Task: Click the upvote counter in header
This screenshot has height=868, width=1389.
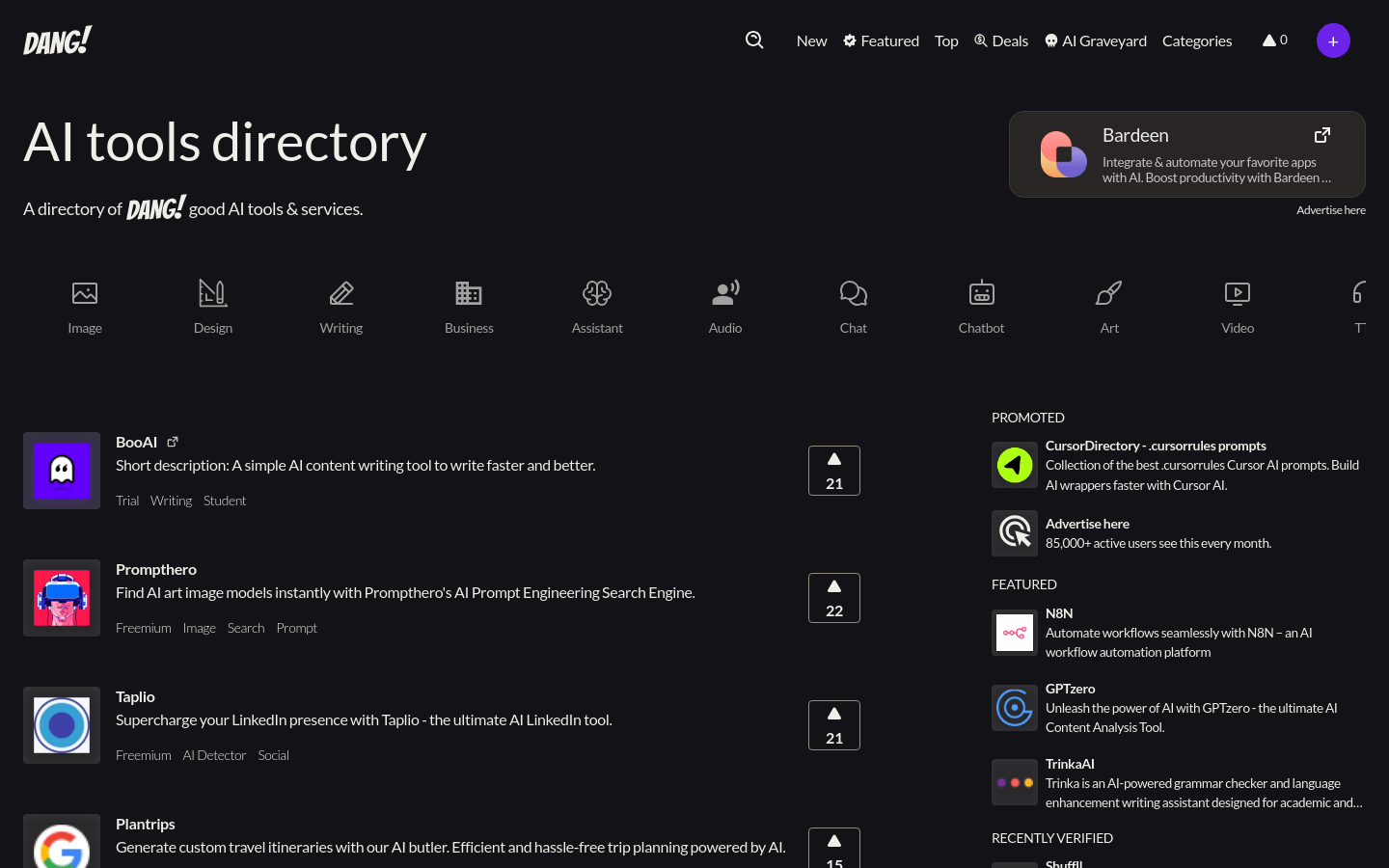Action: (x=1275, y=40)
